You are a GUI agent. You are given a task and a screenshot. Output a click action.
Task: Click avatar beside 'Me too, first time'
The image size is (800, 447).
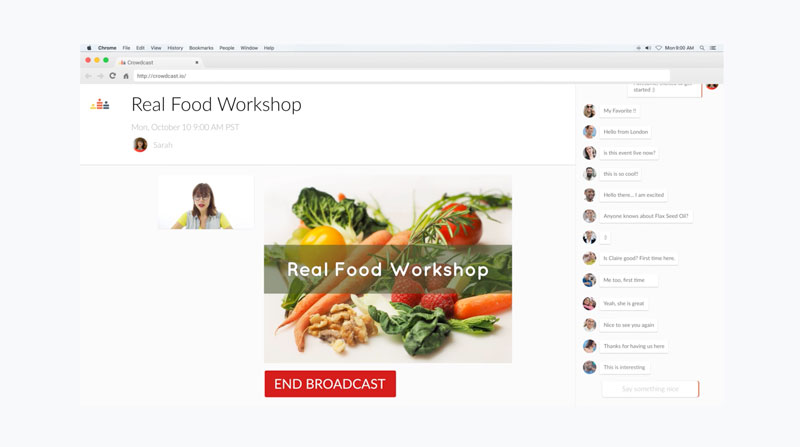[589, 280]
